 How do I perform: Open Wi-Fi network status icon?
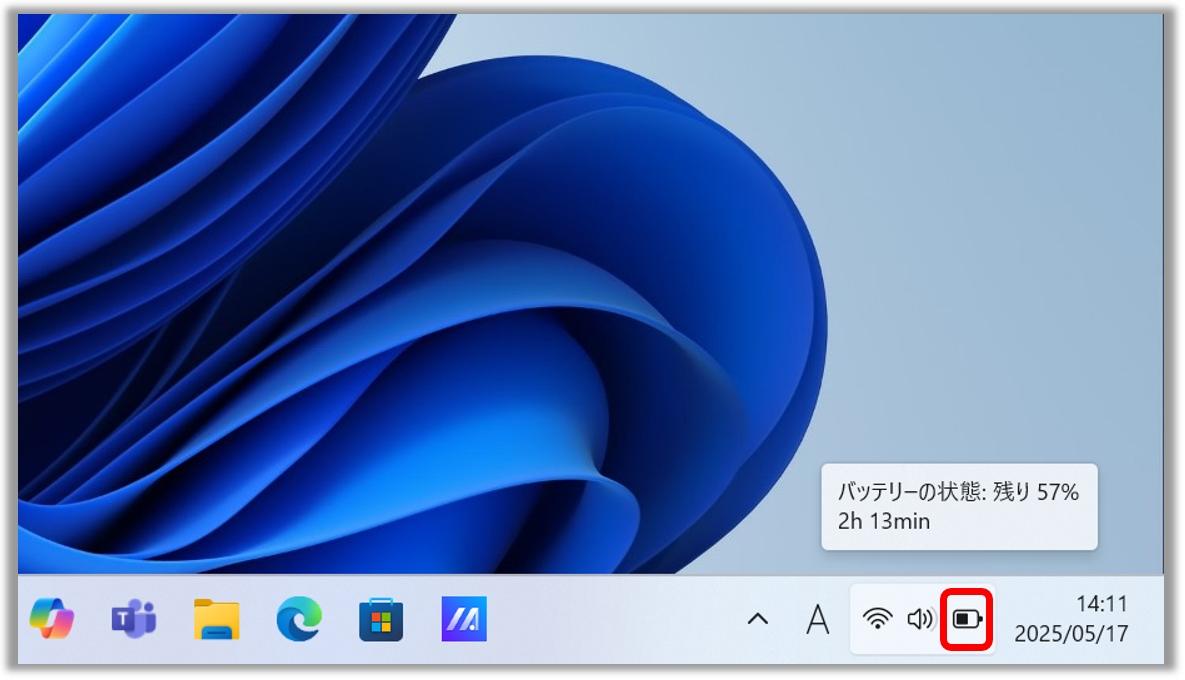coord(877,619)
